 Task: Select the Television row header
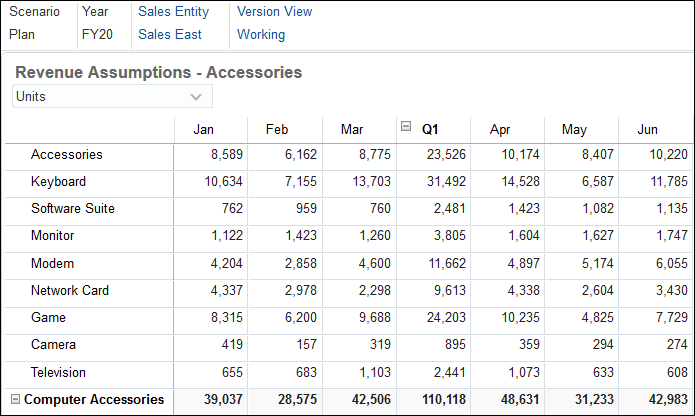click(59, 372)
